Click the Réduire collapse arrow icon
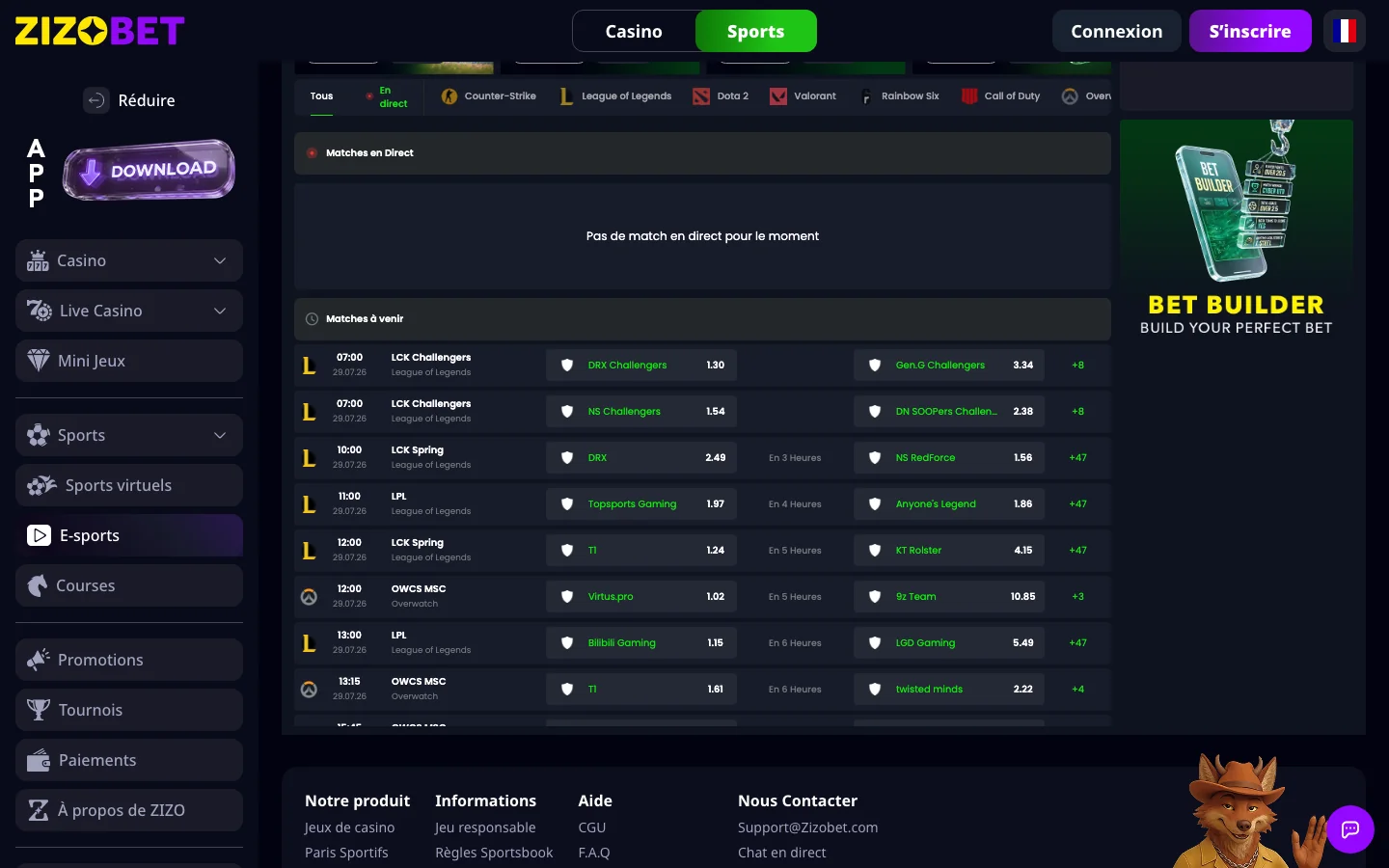This screenshot has width=1389, height=868. pyautogui.click(x=96, y=100)
